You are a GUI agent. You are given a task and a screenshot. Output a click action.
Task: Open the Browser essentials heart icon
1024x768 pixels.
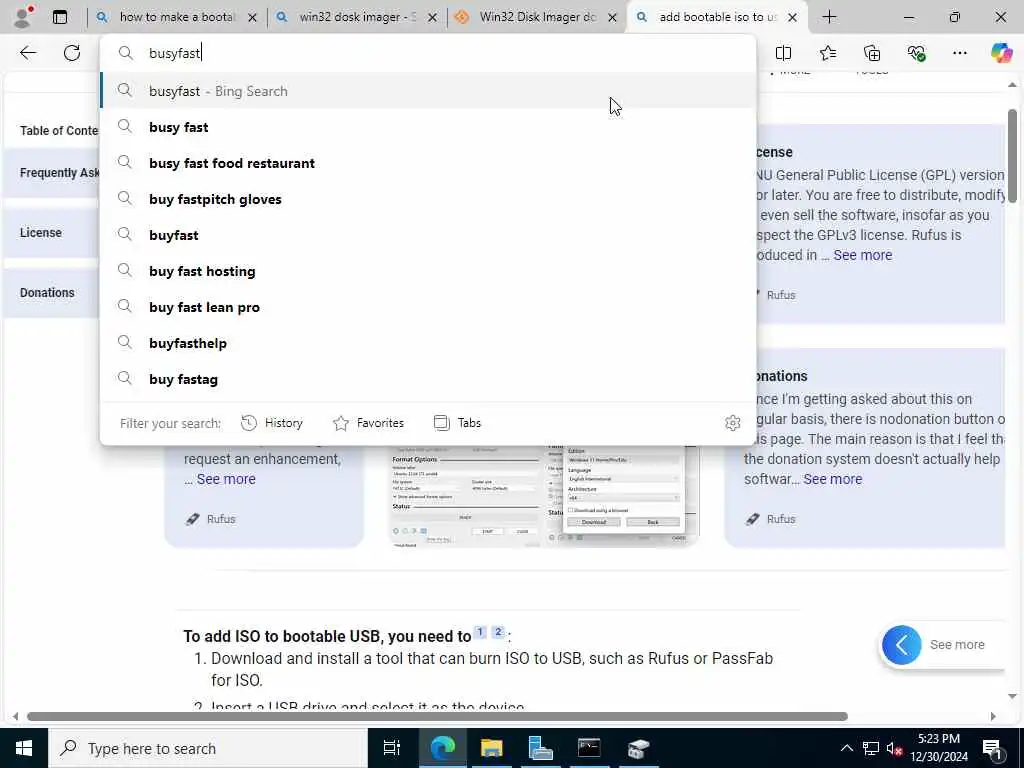click(x=916, y=53)
